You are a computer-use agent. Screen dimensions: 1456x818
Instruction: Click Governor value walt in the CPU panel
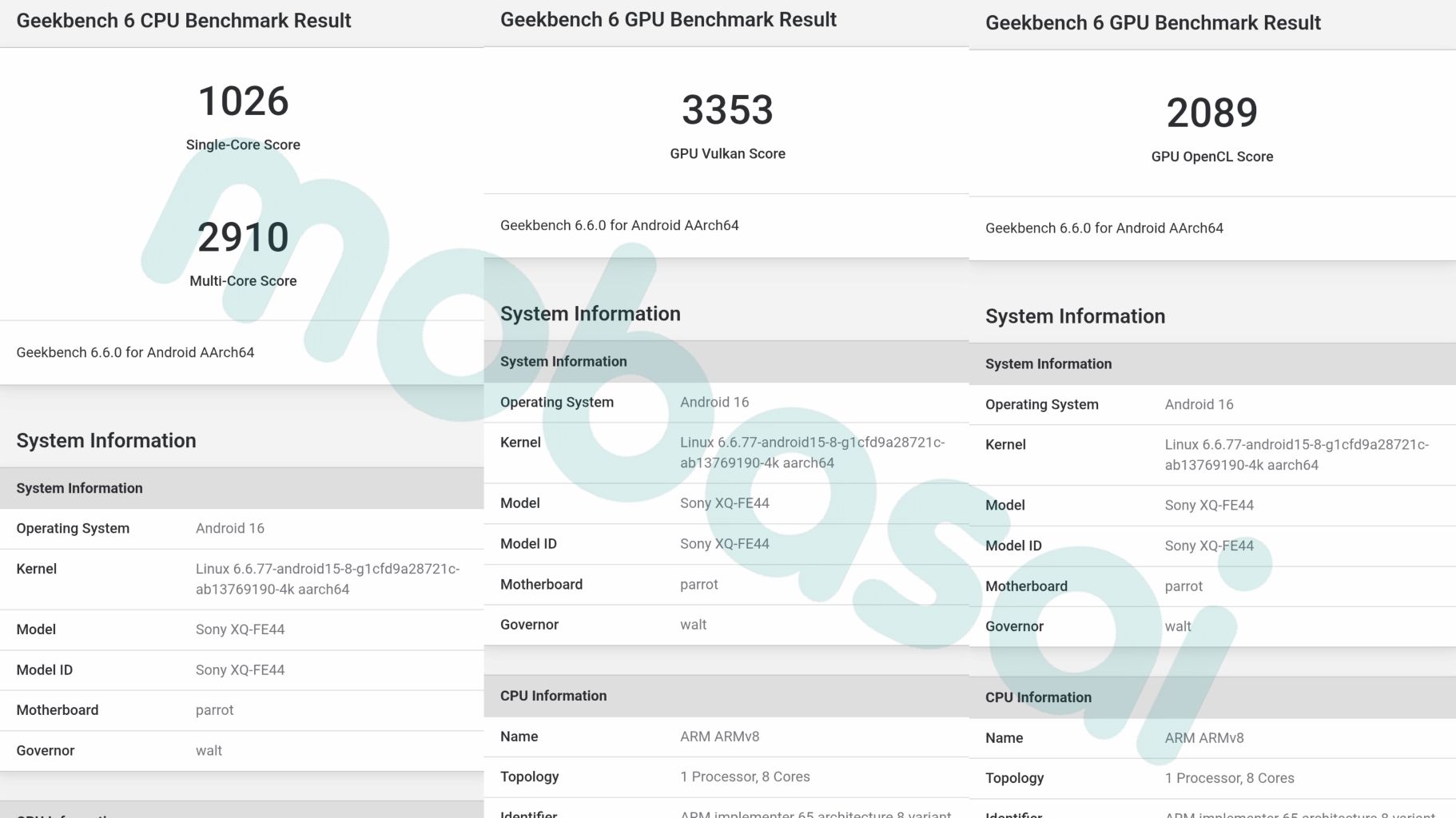click(x=209, y=751)
